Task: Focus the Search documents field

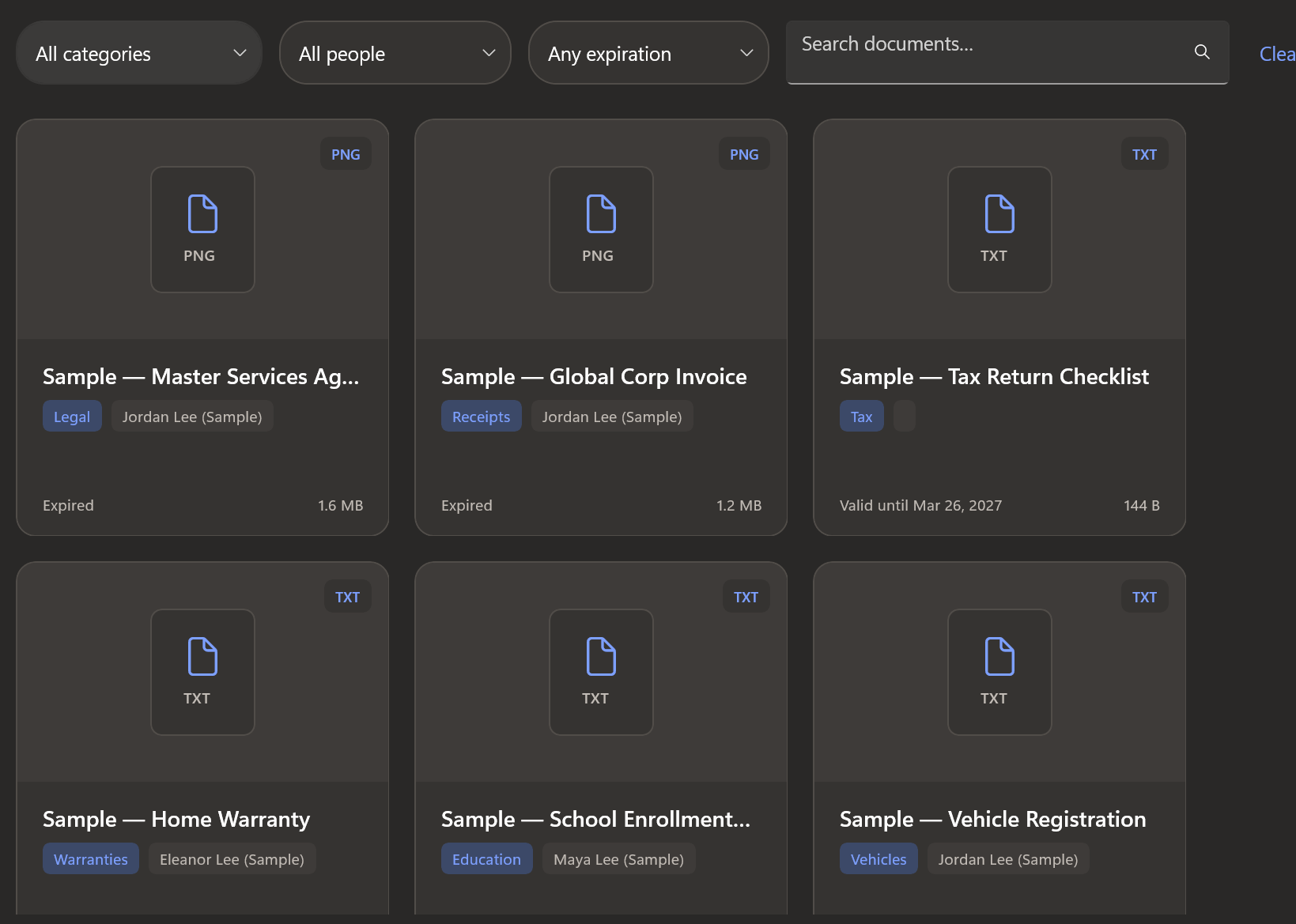Action: (x=1007, y=52)
